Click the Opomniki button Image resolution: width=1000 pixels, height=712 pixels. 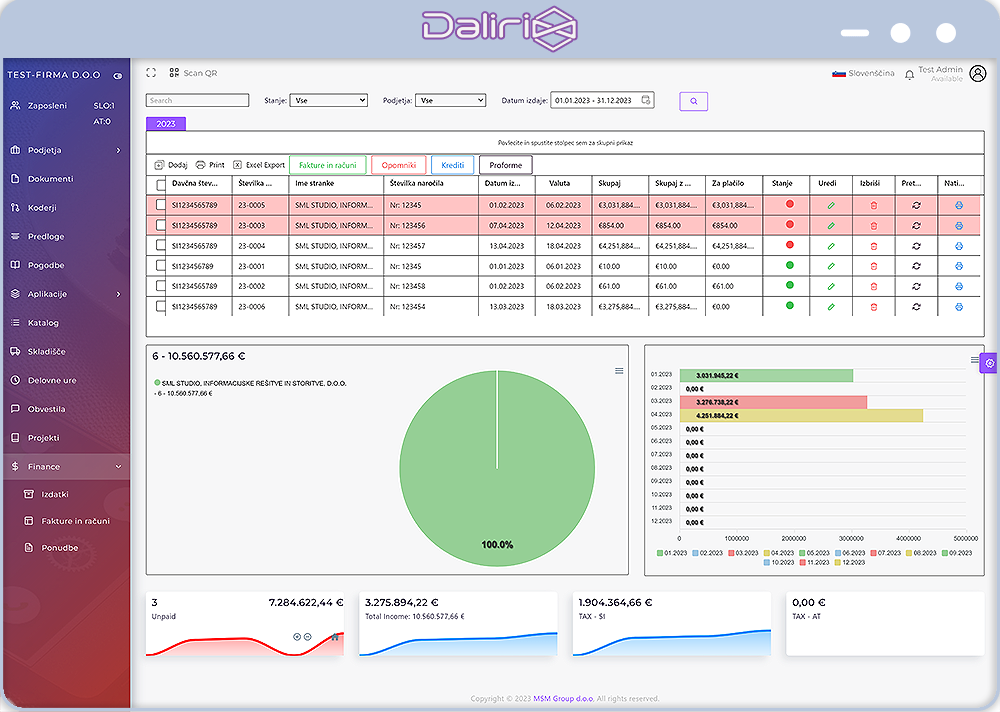coord(398,165)
